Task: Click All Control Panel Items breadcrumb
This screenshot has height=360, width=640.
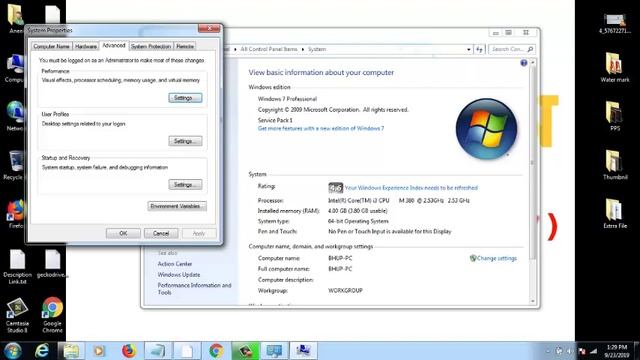Action: pyautogui.click(x=269, y=49)
